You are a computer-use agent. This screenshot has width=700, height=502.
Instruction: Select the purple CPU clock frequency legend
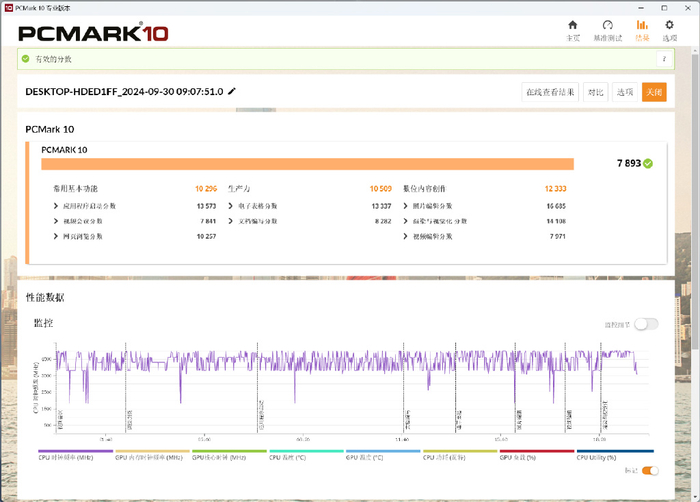75,455
